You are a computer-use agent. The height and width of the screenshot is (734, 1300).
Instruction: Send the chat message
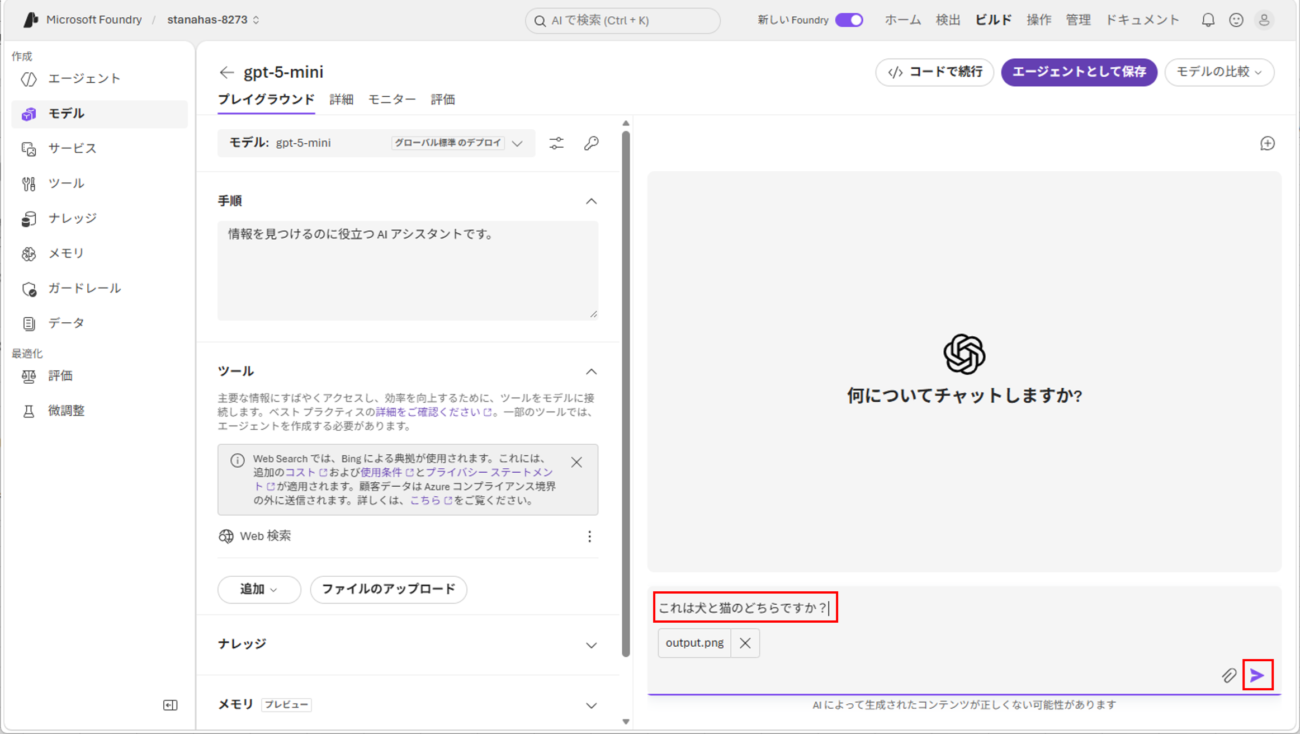click(1258, 676)
